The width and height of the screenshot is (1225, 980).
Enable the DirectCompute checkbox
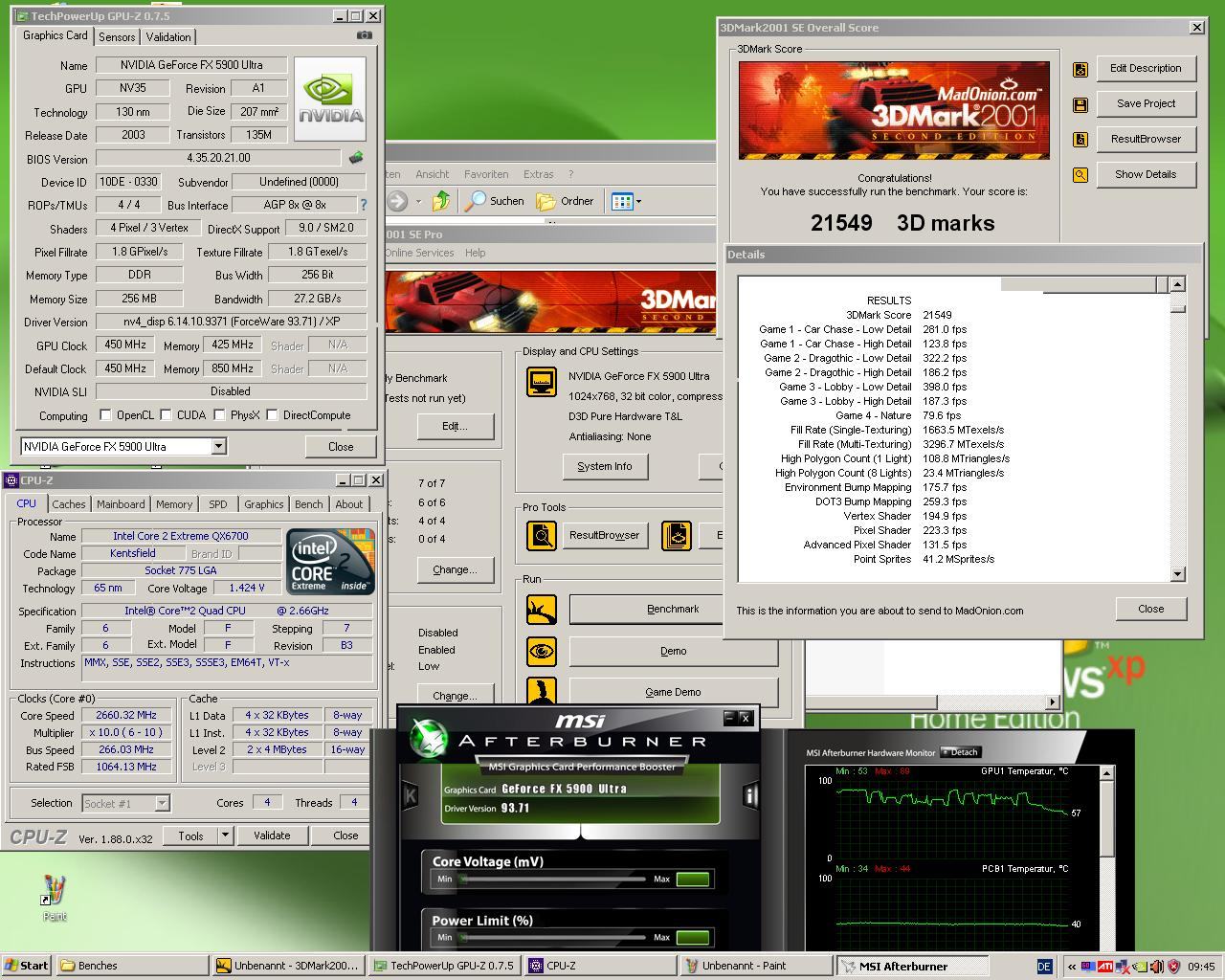point(273,414)
